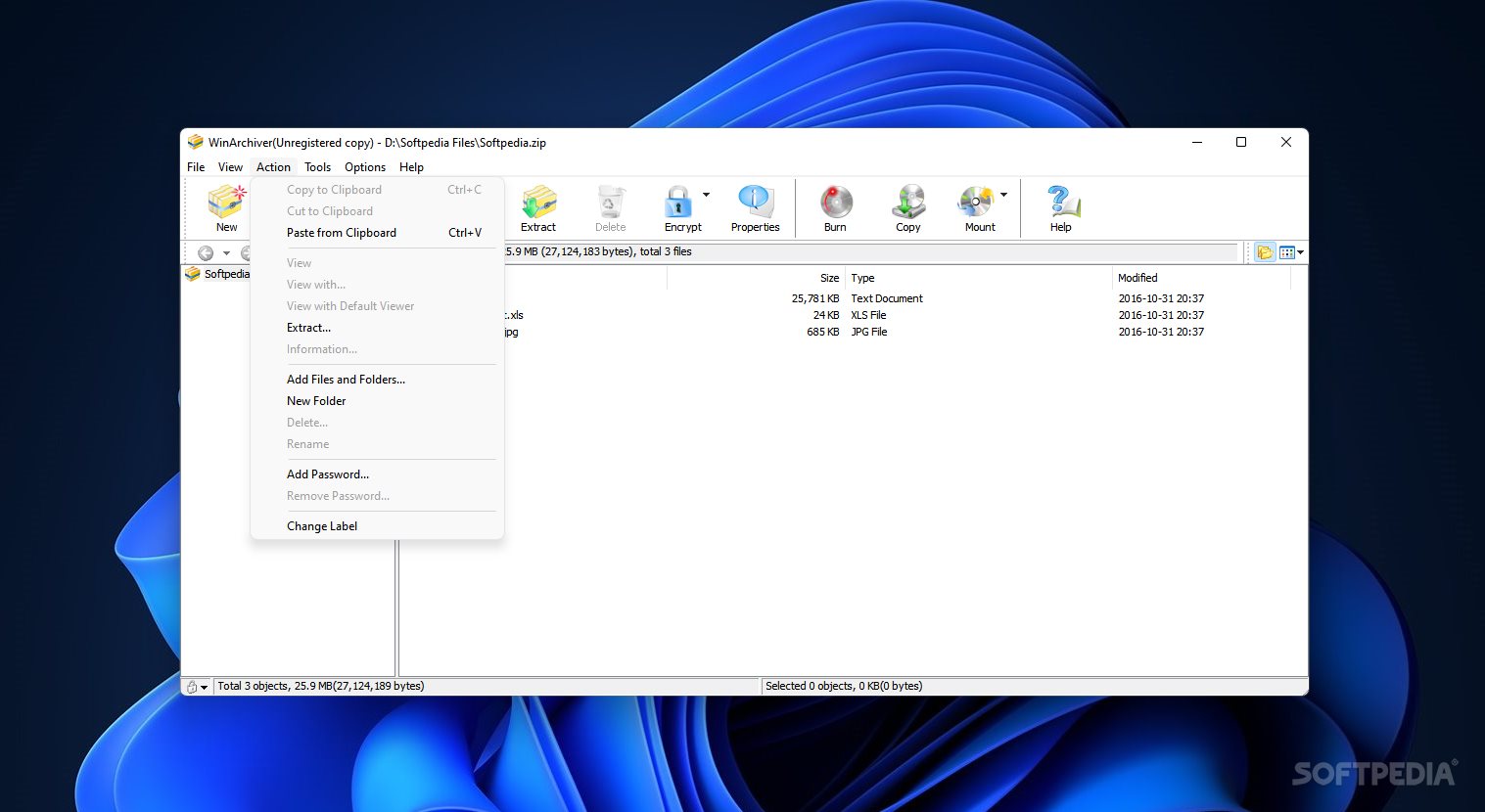1485x812 pixels.
Task: Select Softpedia node in folder tree
Action: click(x=226, y=274)
